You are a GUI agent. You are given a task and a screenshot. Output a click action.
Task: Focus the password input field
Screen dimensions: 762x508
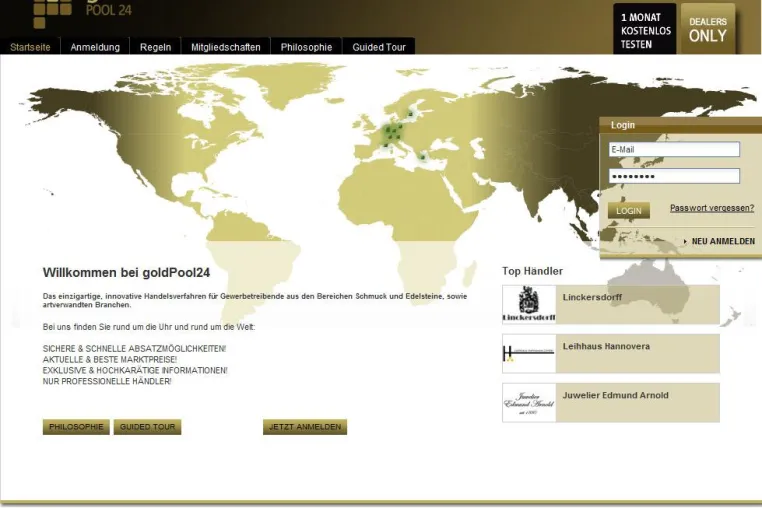[674, 176]
